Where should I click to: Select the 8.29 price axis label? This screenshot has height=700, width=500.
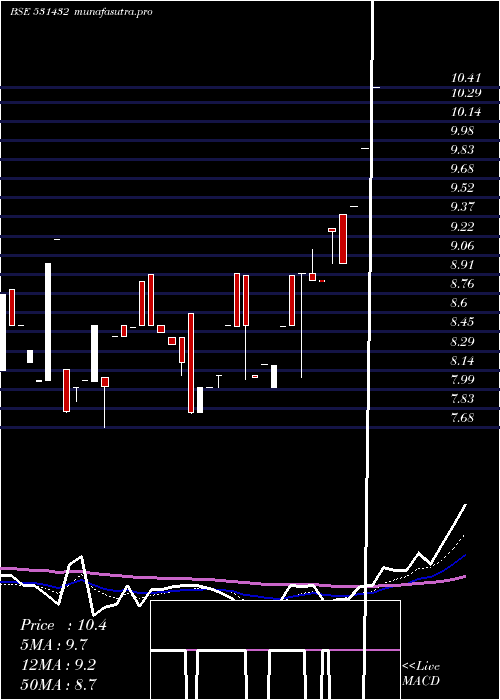pos(462,342)
